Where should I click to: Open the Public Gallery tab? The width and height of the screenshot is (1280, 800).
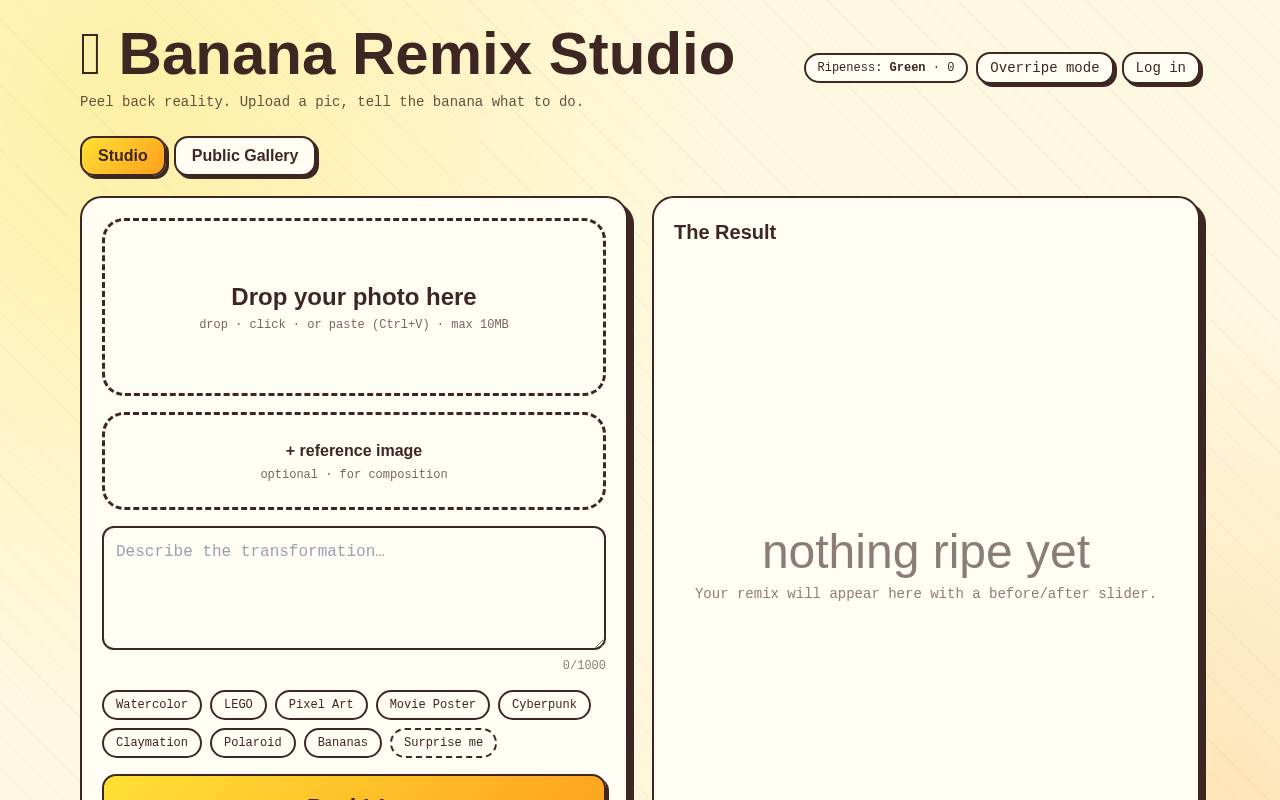pos(245,156)
